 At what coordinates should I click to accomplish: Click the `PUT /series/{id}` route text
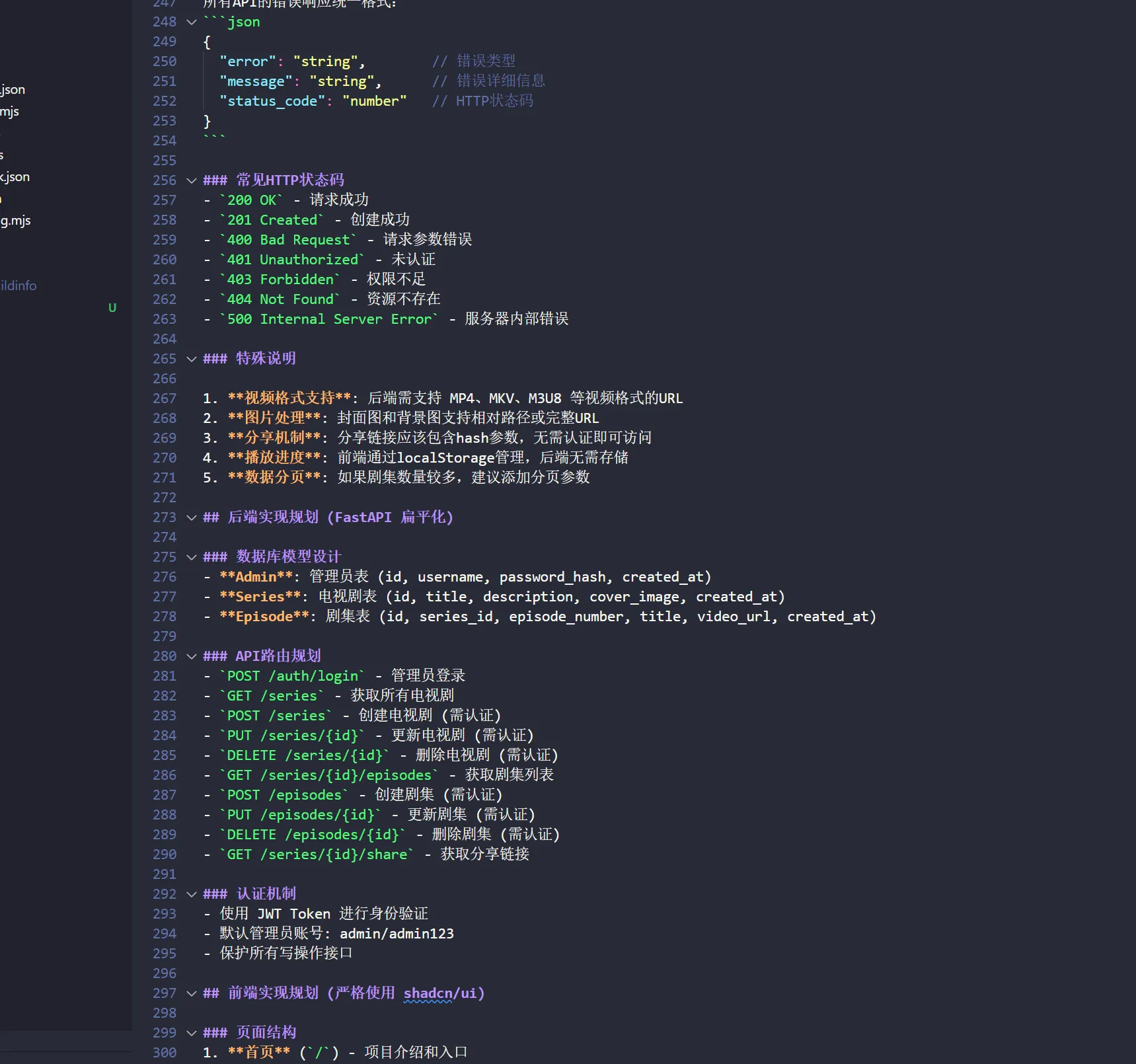click(x=292, y=736)
